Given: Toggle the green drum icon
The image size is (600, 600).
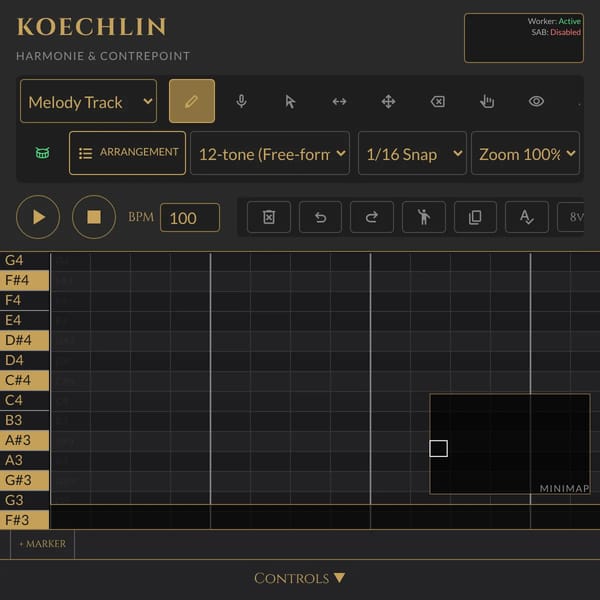Looking at the screenshot, I should [x=42, y=153].
